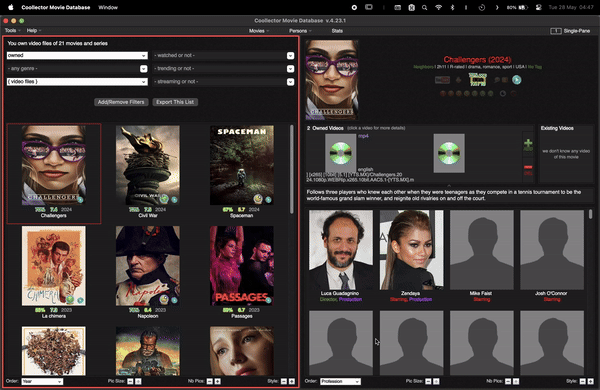Click the Luca Guadagnino name label
The height and width of the screenshot is (390, 600).
(x=340, y=293)
